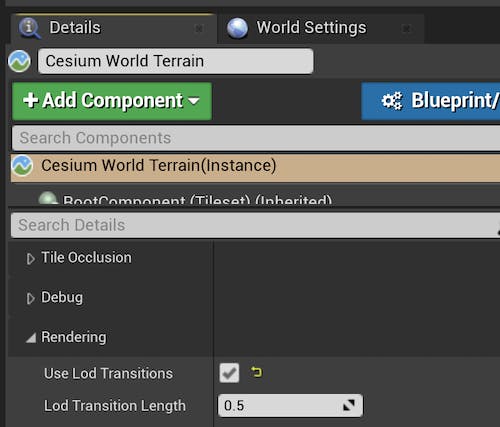Select Cesium World Terrain(Instance) row
Image resolution: width=500 pixels, height=427 pixels.
255,167
